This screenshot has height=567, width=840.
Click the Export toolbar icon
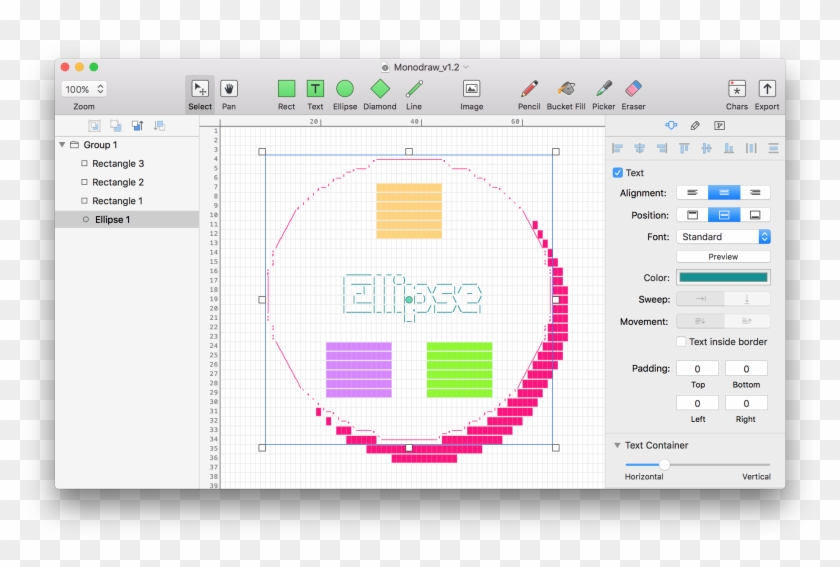767,89
